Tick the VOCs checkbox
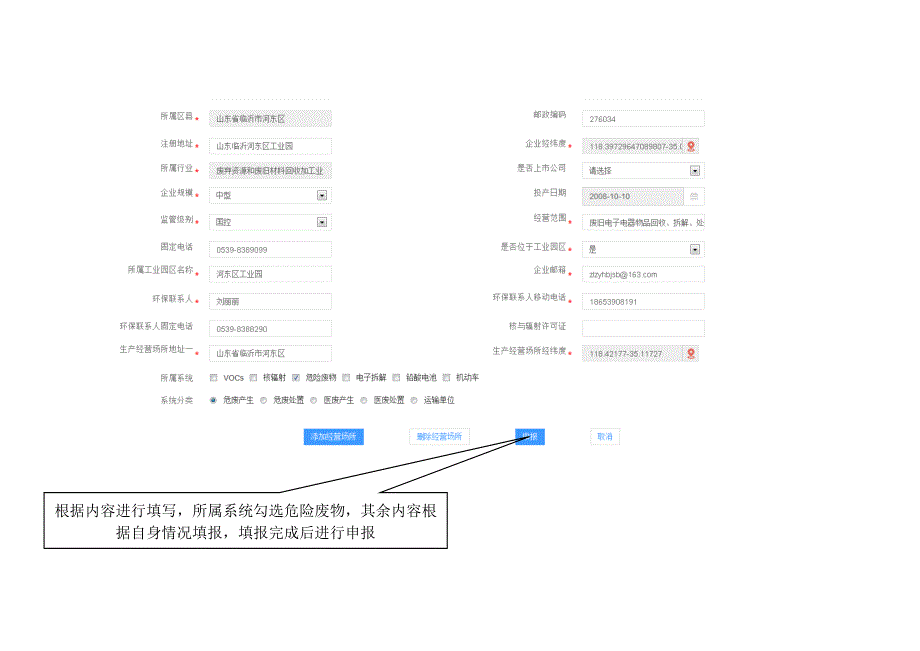This screenshot has width=920, height=651. (x=214, y=378)
